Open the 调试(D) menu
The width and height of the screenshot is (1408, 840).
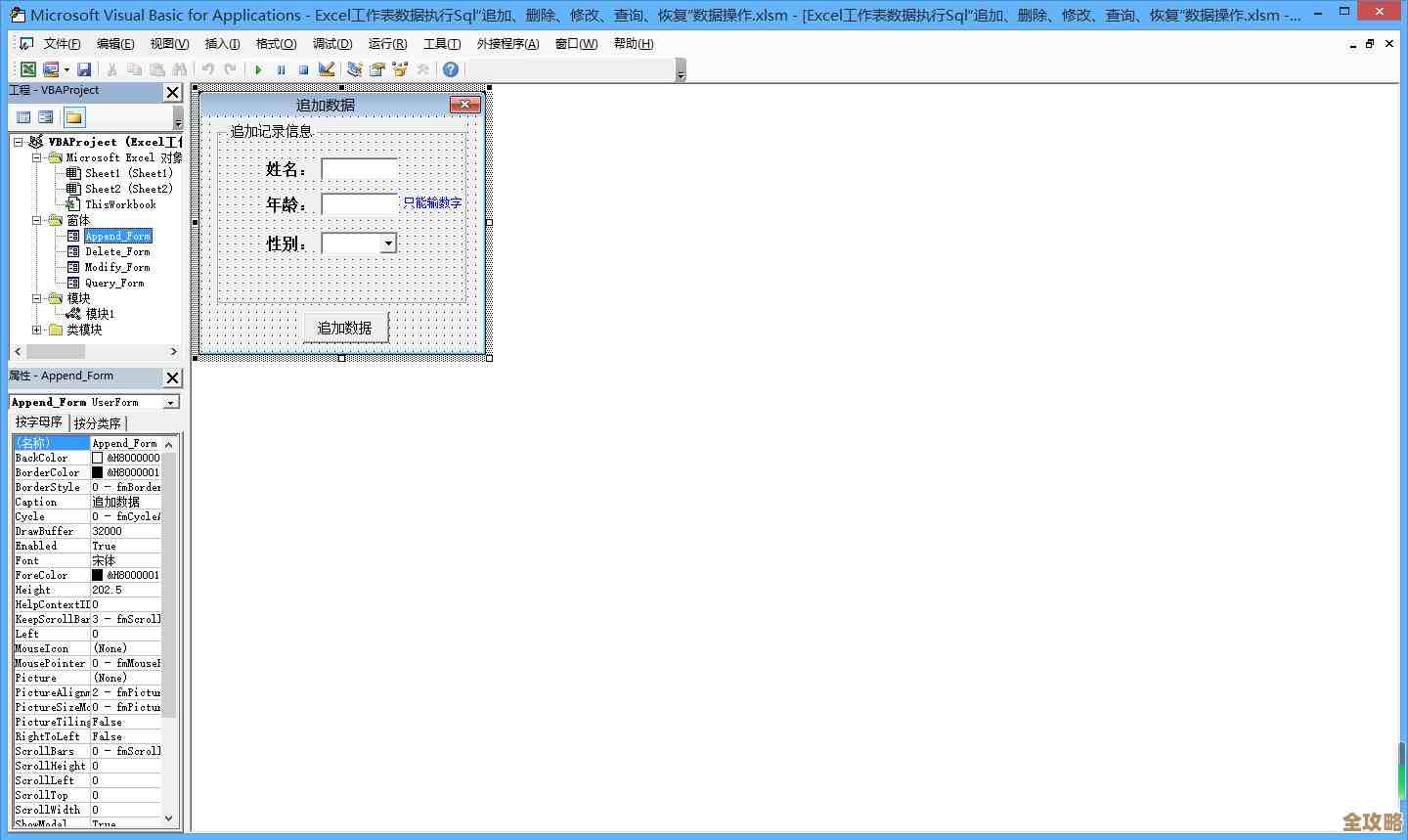(331, 44)
